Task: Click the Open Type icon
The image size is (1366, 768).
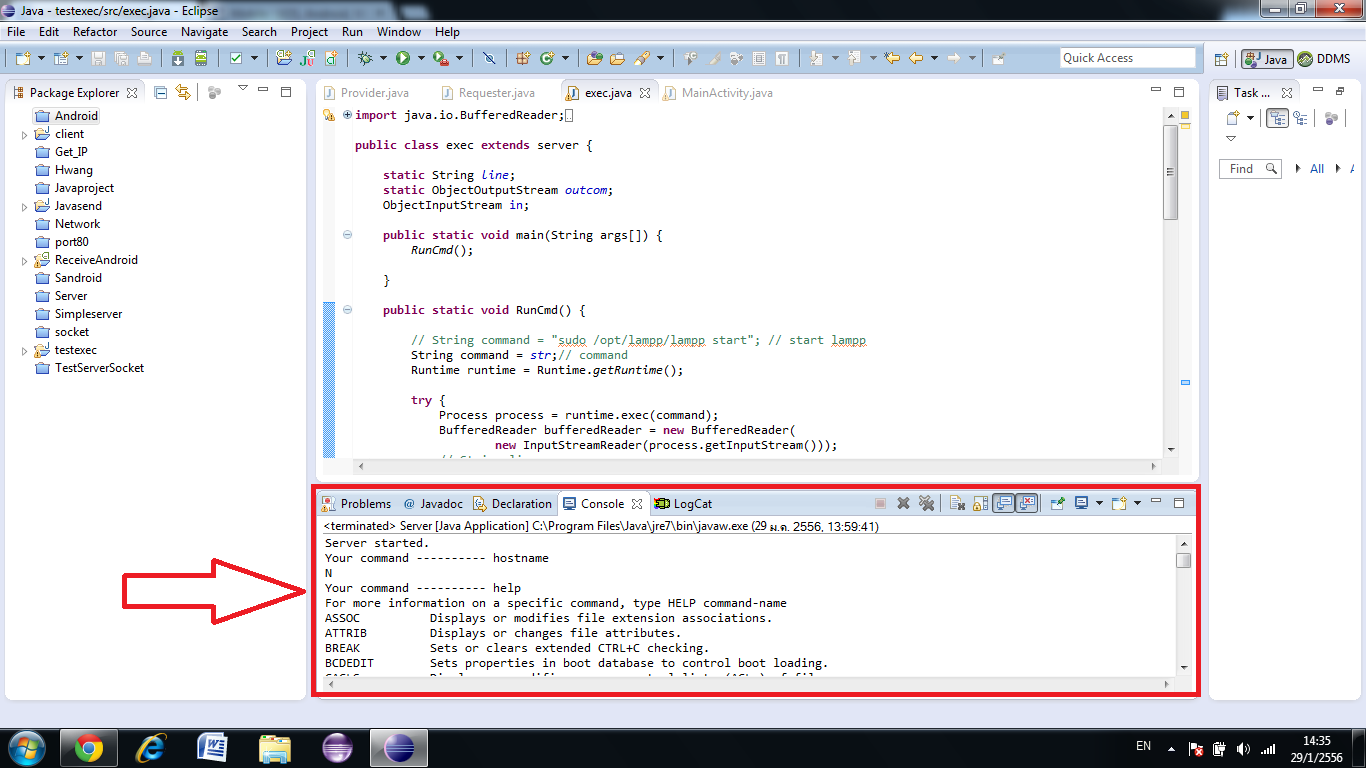Action: pos(594,58)
